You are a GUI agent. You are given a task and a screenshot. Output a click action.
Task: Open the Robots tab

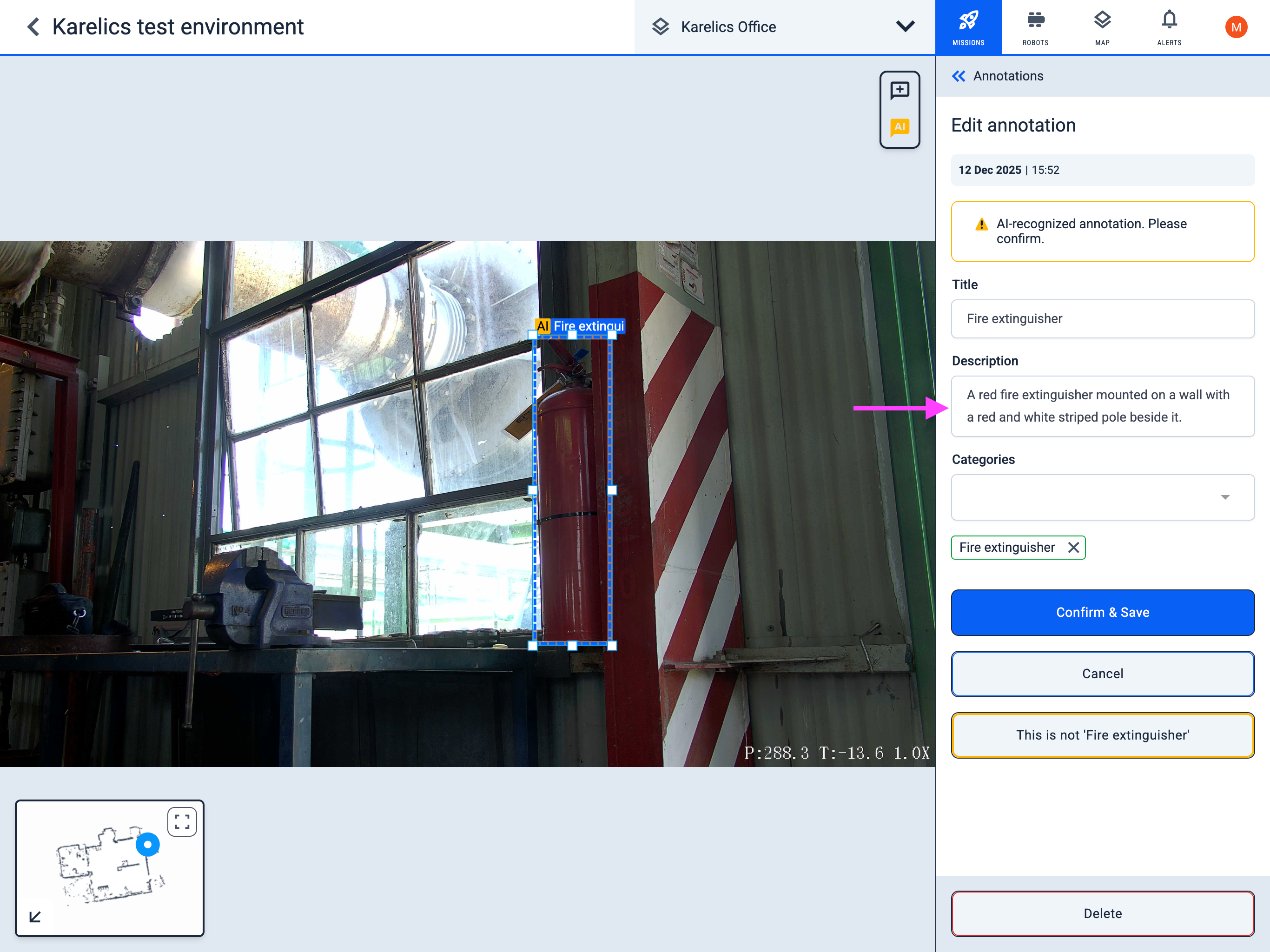tap(1035, 27)
